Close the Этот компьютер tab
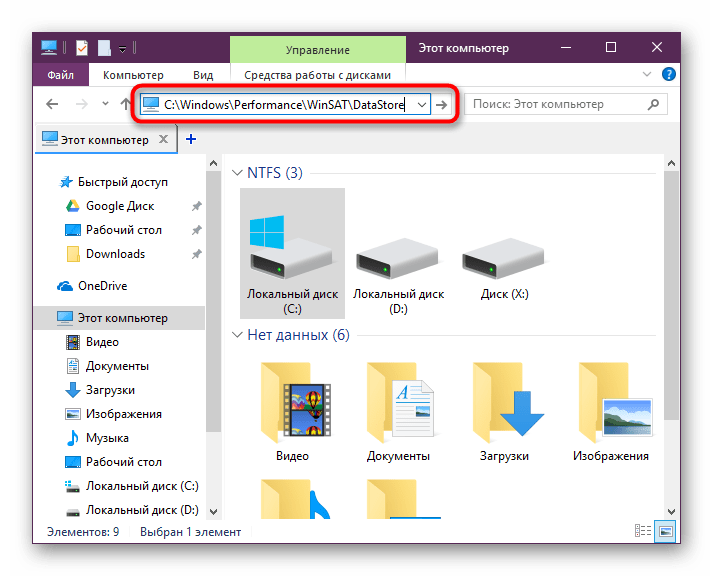The image size is (713, 576). [163, 139]
